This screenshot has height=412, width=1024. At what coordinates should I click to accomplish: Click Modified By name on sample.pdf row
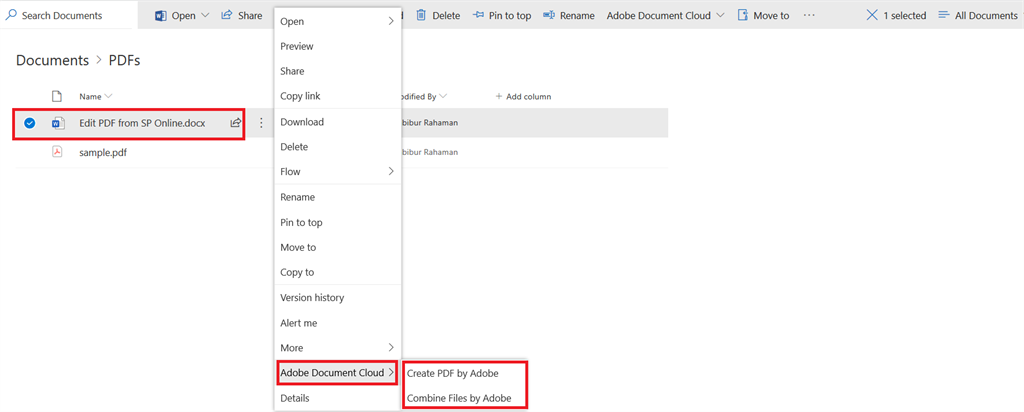429,152
